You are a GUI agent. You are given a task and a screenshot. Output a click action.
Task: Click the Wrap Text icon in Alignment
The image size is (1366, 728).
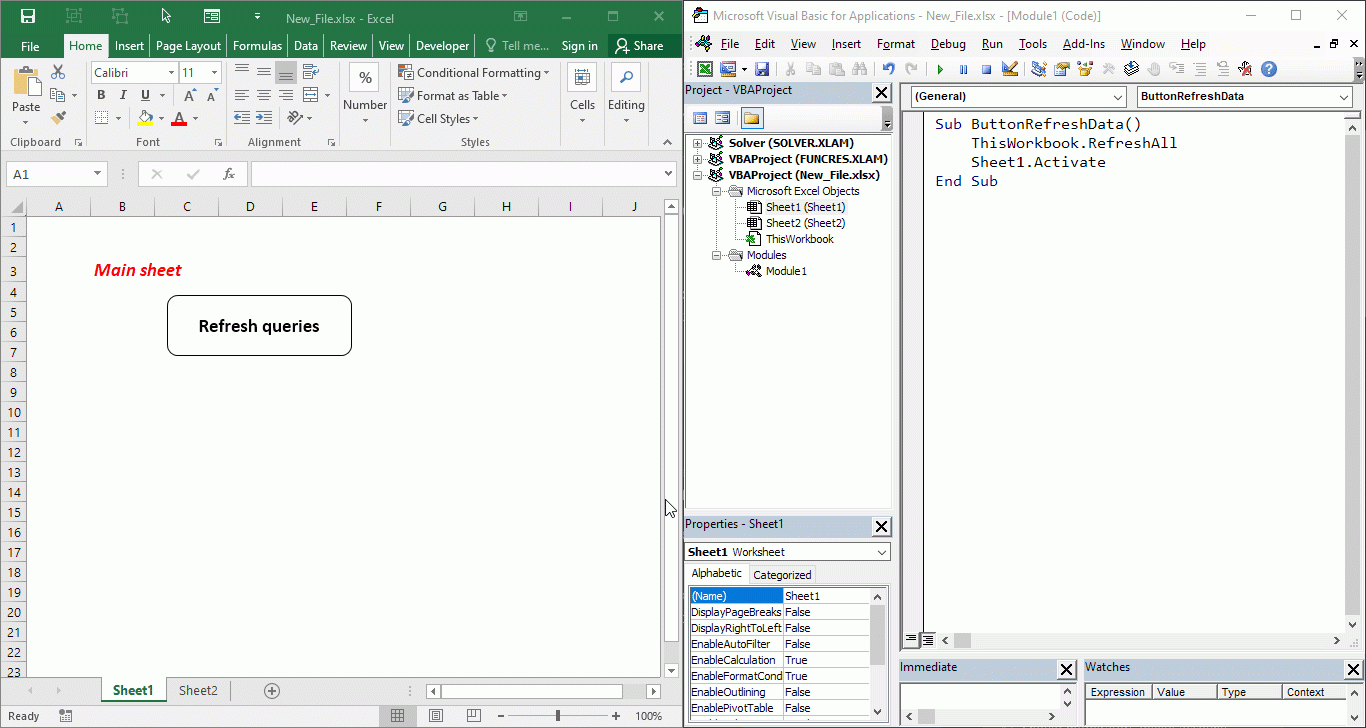point(310,72)
